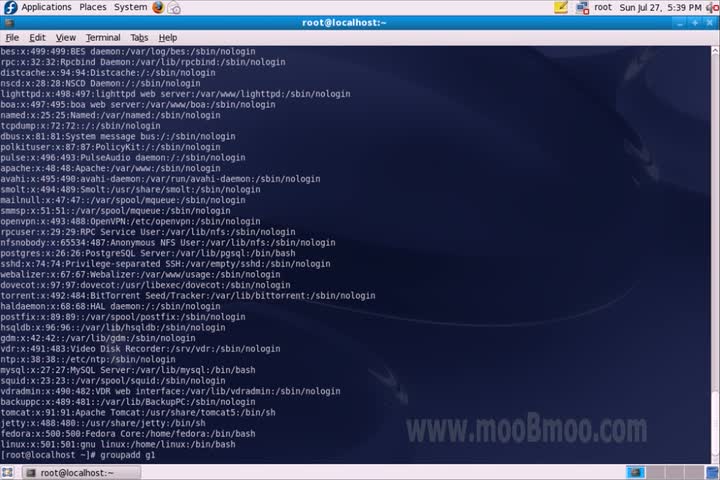720x480 pixels.
Task: Click the rpcuser RPC Service User line
Action: (148, 232)
